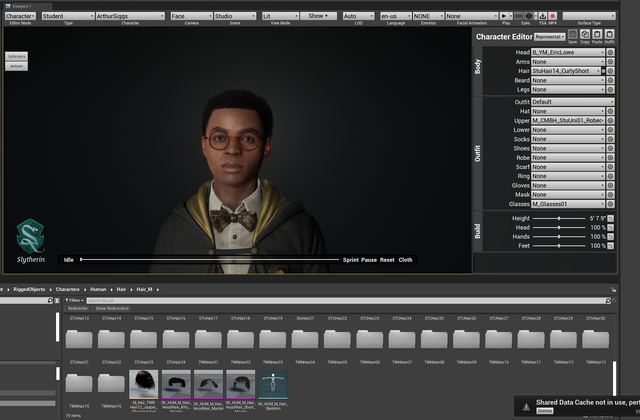
Task: Open settings gear next to Hair
Action: (x=610, y=71)
